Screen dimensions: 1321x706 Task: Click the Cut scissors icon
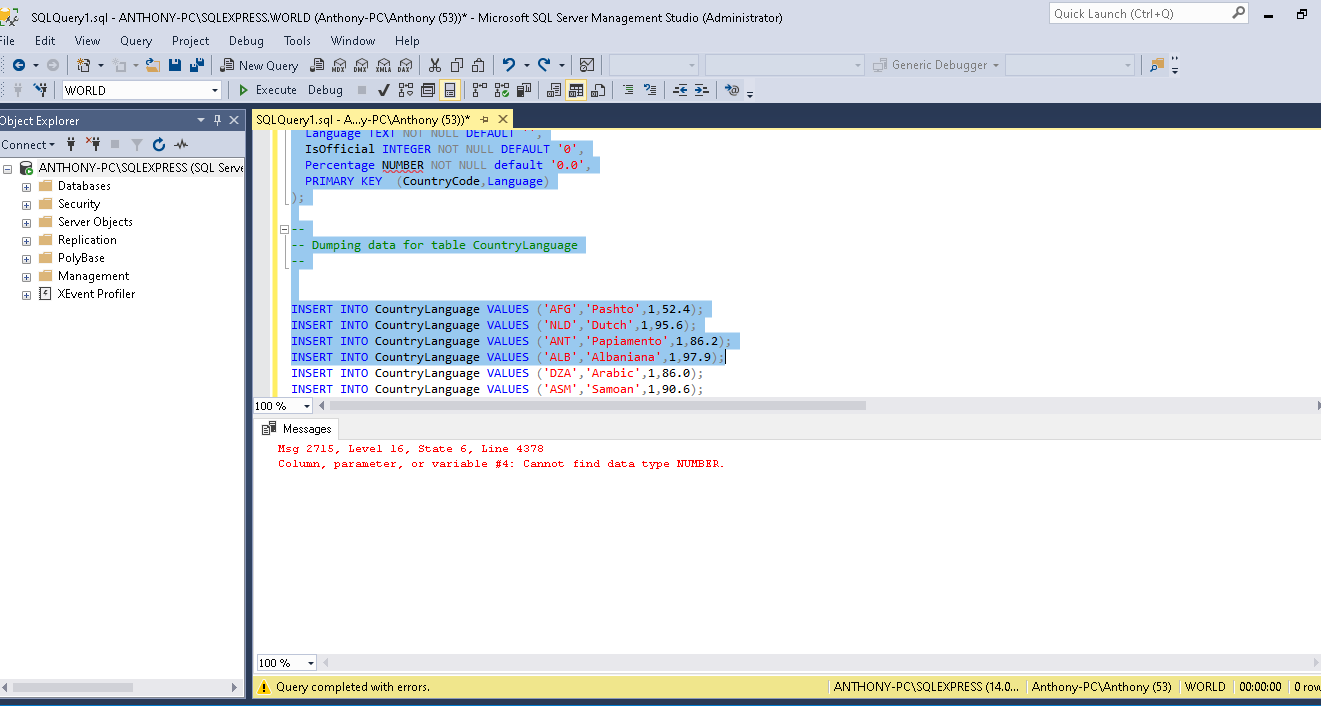click(434, 65)
